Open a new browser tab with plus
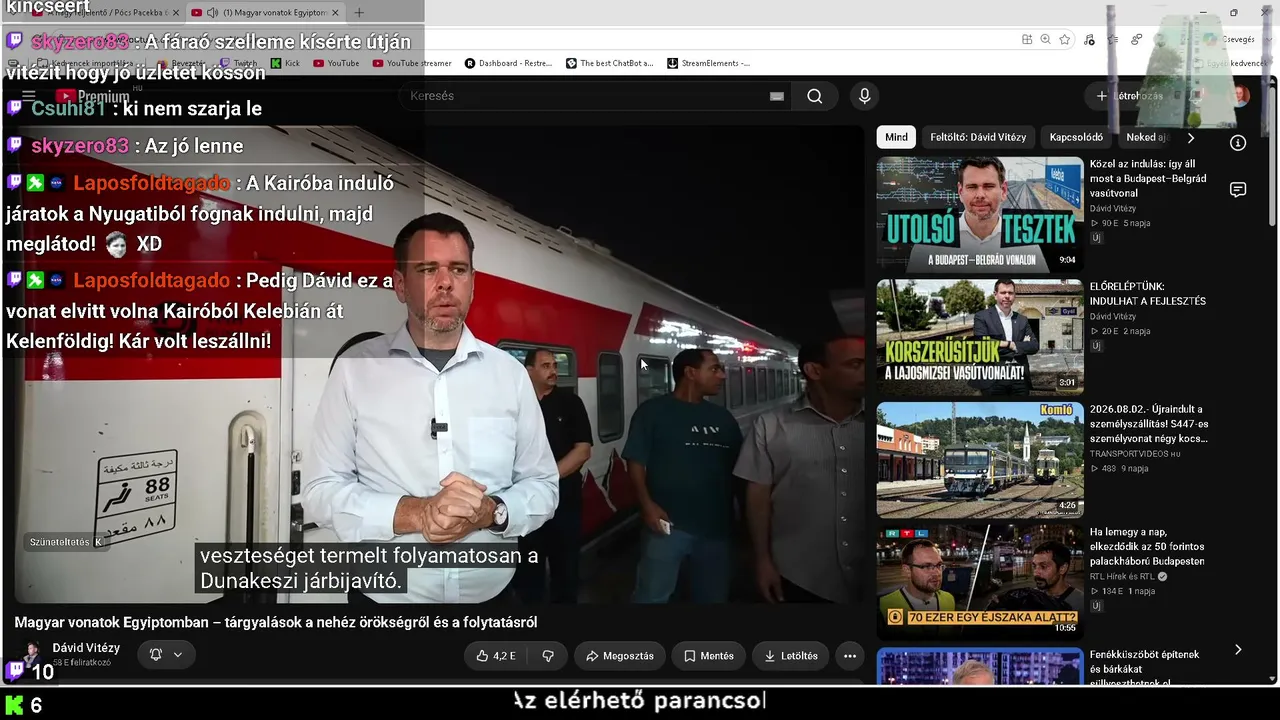Viewport: 1280px width, 720px height. tap(359, 13)
